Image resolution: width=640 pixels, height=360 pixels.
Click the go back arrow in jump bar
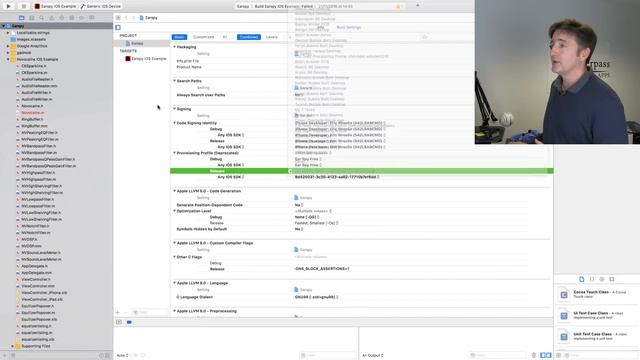tap(127, 18)
